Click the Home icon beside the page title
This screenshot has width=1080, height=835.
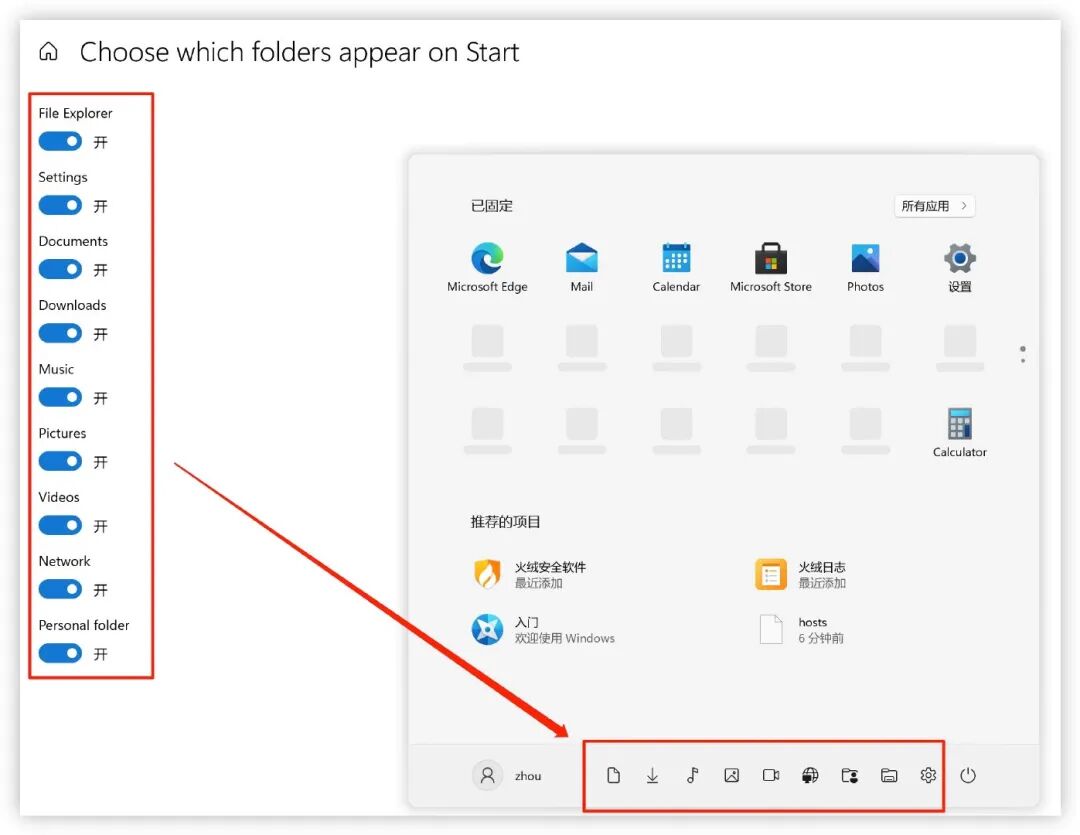click(48, 52)
